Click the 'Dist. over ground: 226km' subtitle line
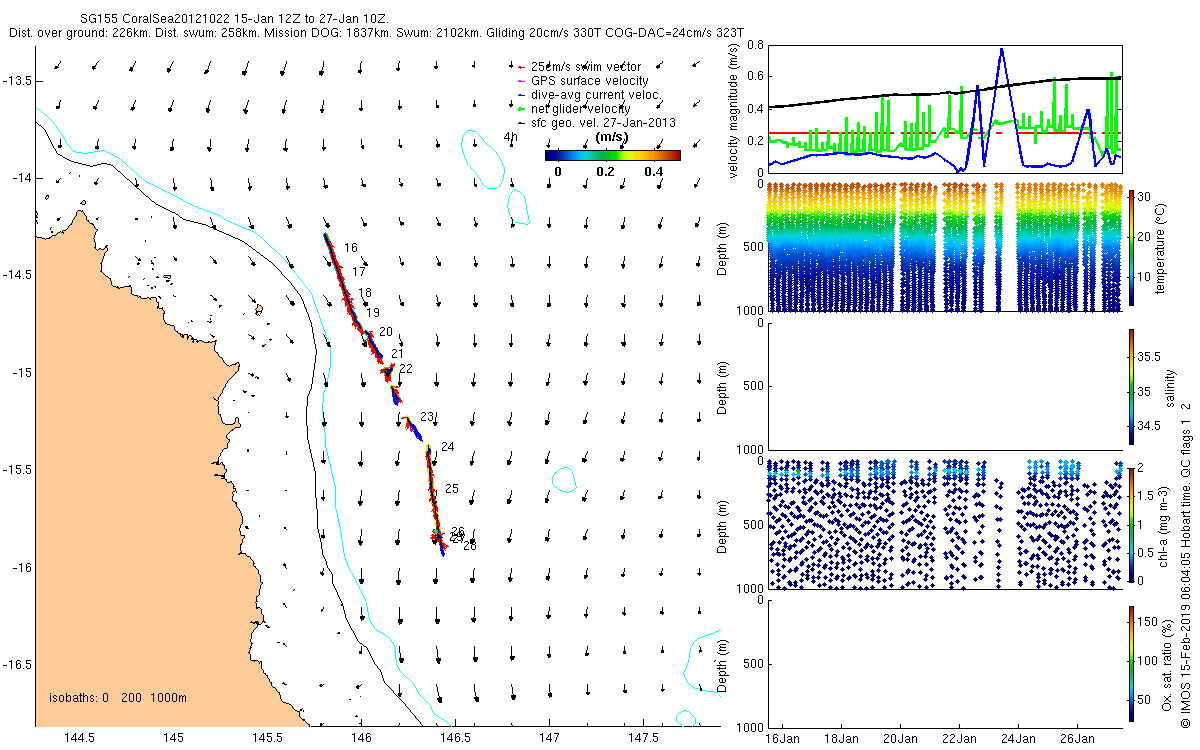Screen dimensions: 1200x750 (x=378, y=33)
